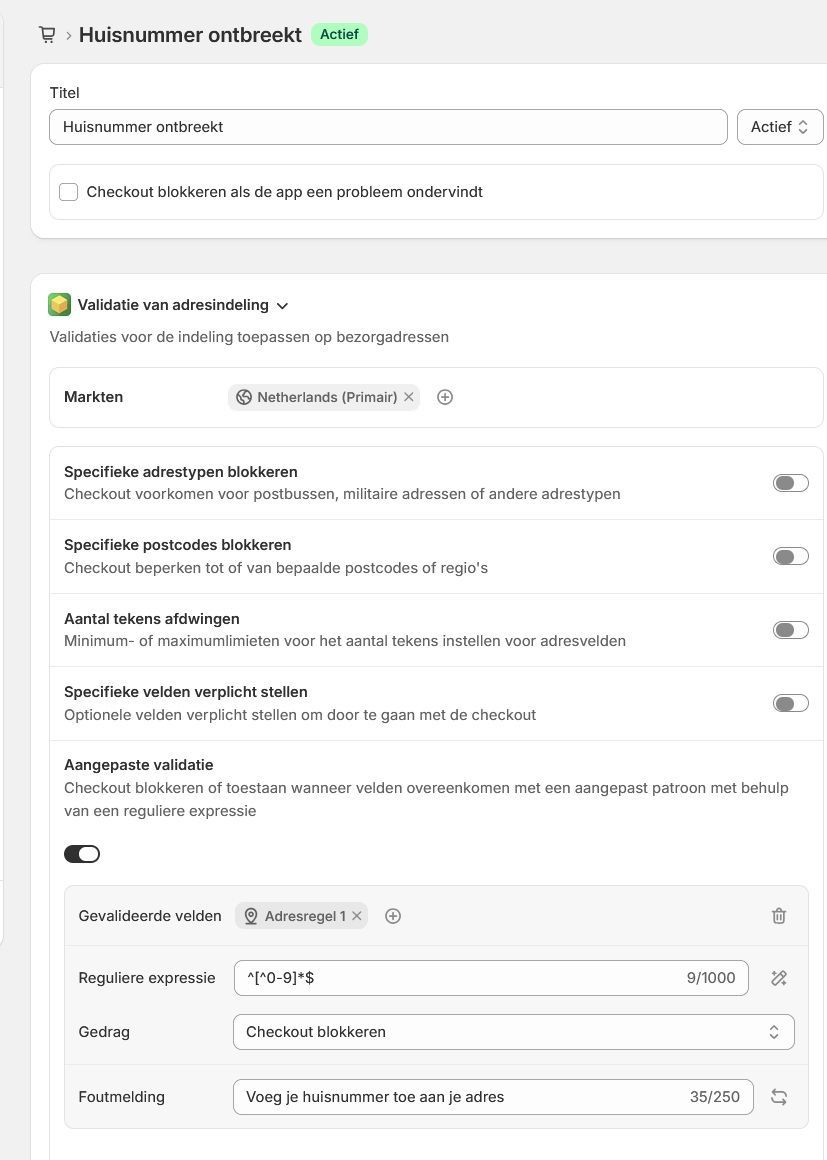Viewport: 827px width, 1160px height.
Task: Click the checkout cart breadcrumb icon
Action: pyautogui.click(x=47, y=35)
